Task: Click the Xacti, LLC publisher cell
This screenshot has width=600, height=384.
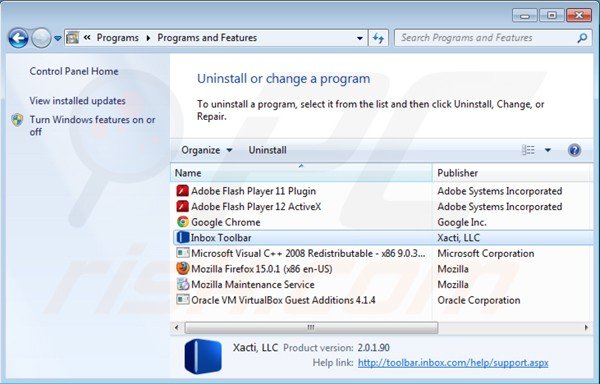Action: click(x=458, y=238)
